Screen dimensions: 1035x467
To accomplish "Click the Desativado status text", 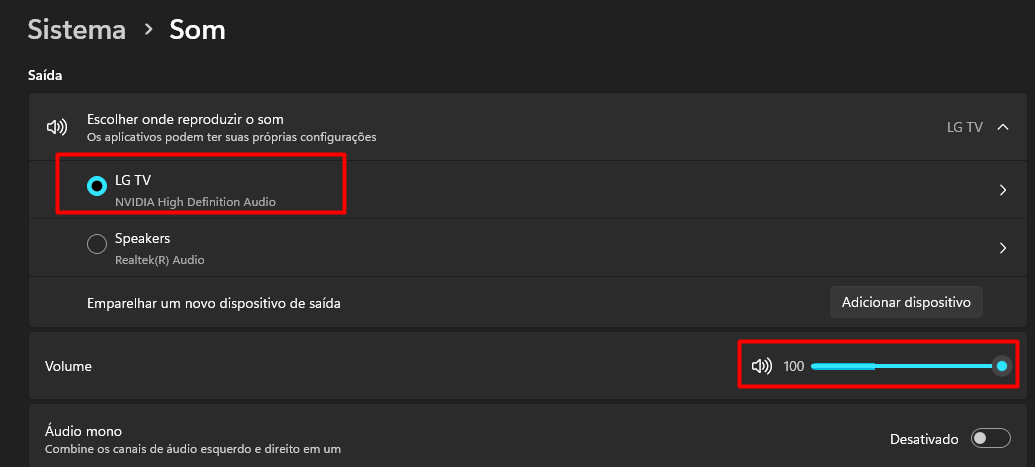I will 924,439.
